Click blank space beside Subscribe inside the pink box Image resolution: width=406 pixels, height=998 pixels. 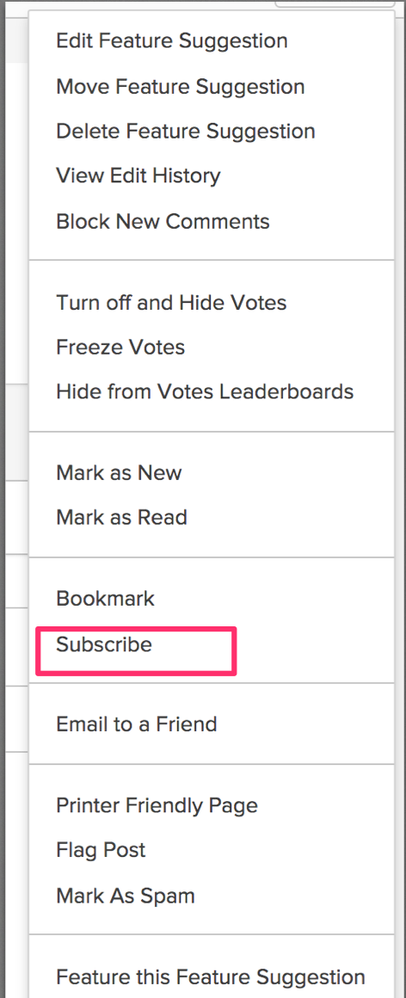click(194, 650)
